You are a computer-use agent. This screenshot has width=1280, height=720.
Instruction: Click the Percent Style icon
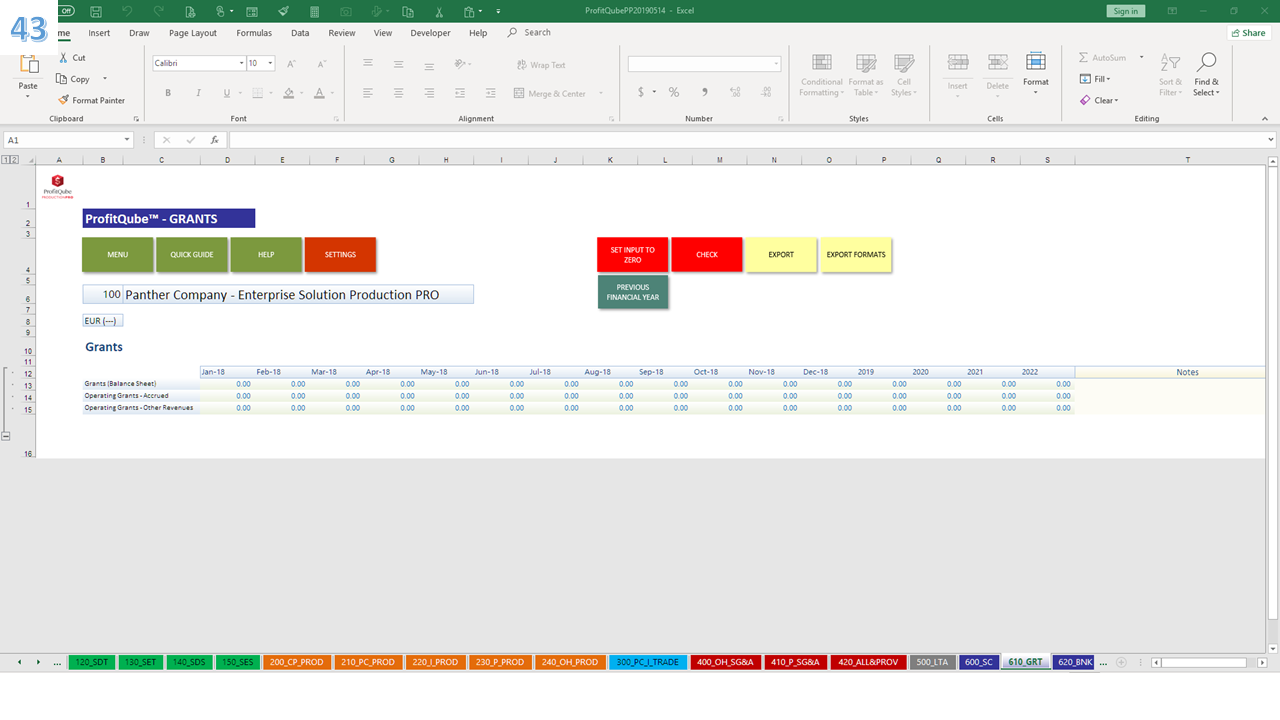[x=674, y=92]
